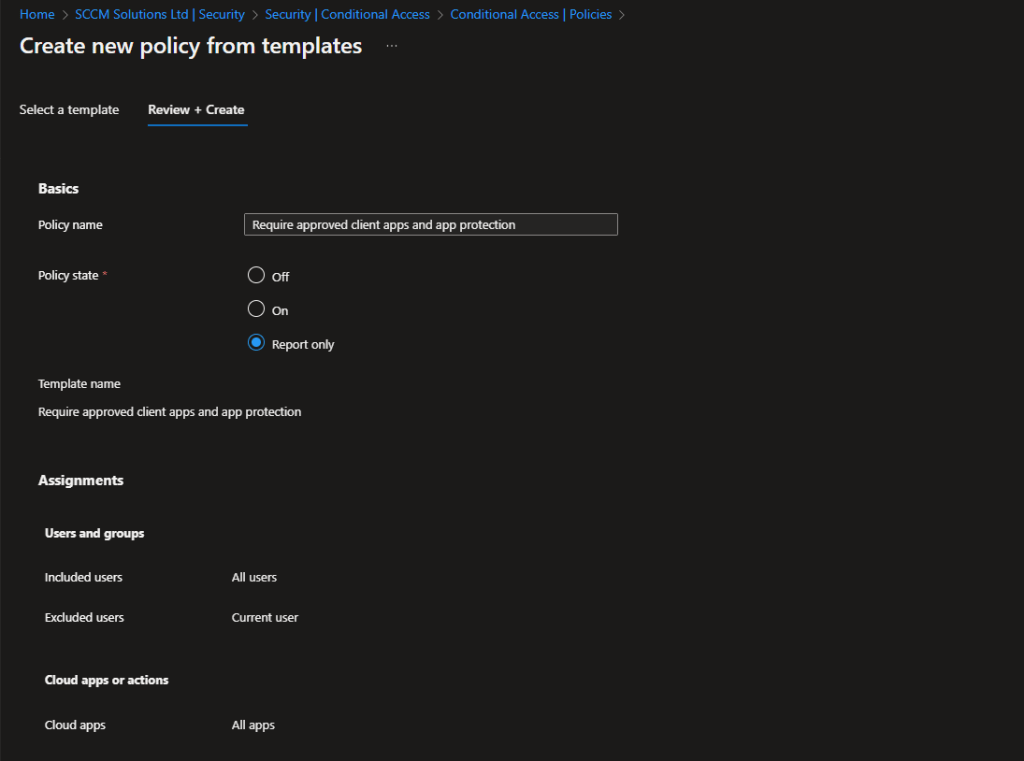The width and height of the screenshot is (1024, 761).
Task: Open Security | Conditional Access breadcrumb link
Action: (x=347, y=15)
